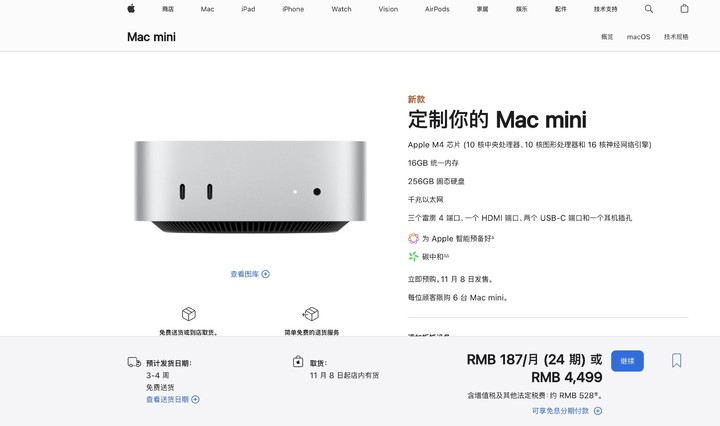The height and width of the screenshot is (426, 720).
Task: Open the iPhone menu item
Action: [293, 9]
